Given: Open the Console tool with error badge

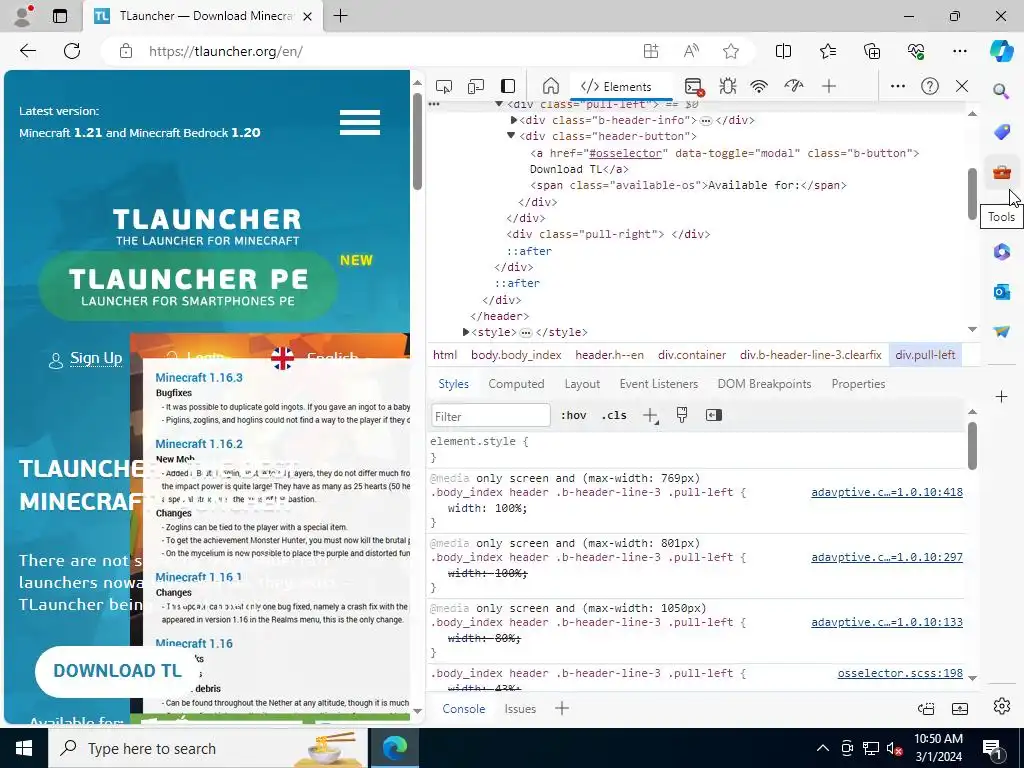Looking at the screenshot, I should click(x=694, y=86).
